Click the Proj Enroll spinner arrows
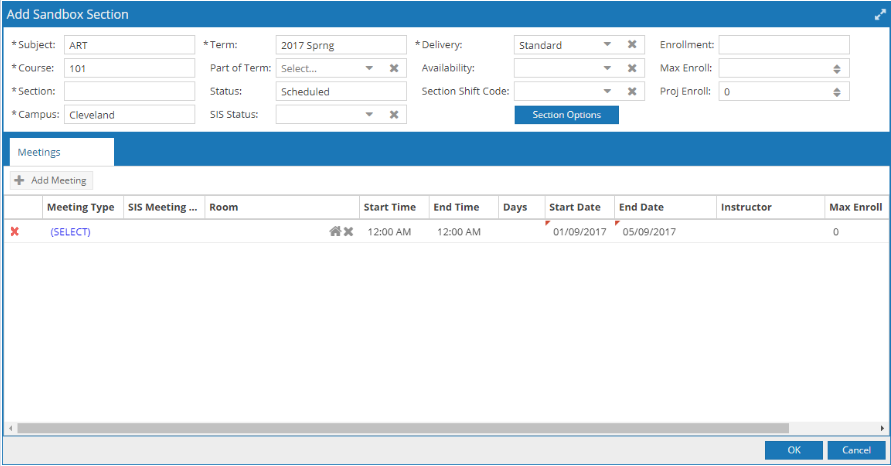The height and width of the screenshot is (466, 891). tap(836, 92)
